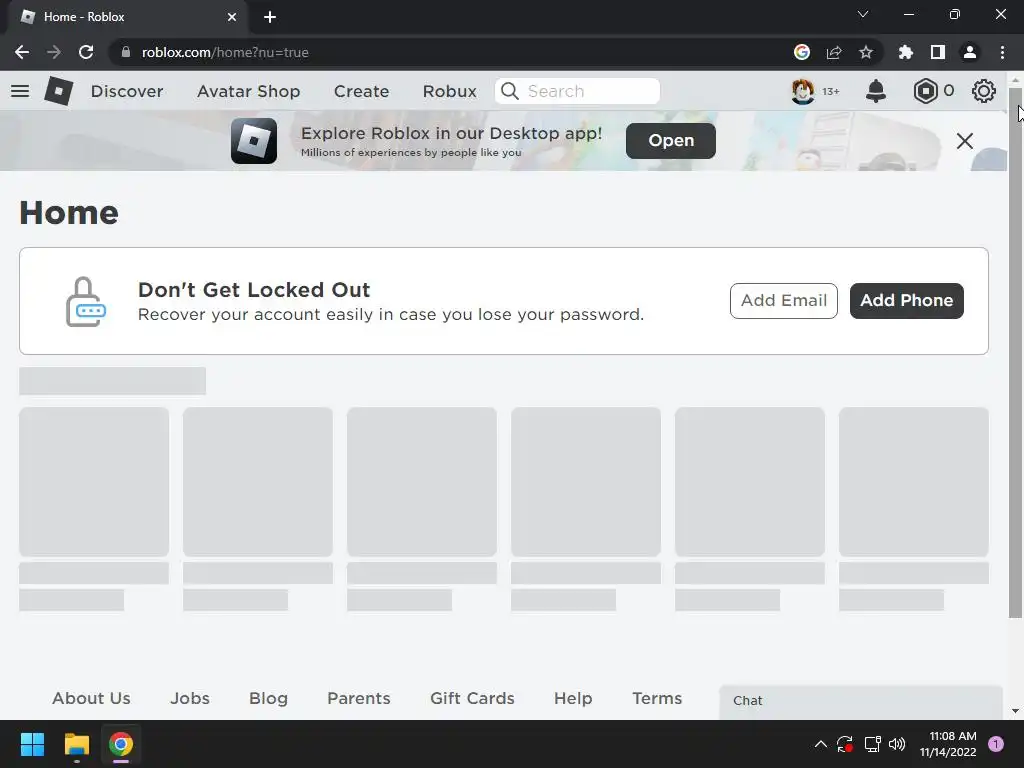The height and width of the screenshot is (768, 1024).
Task: Open File Explorer from taskbar
Action: click(76, 744)
